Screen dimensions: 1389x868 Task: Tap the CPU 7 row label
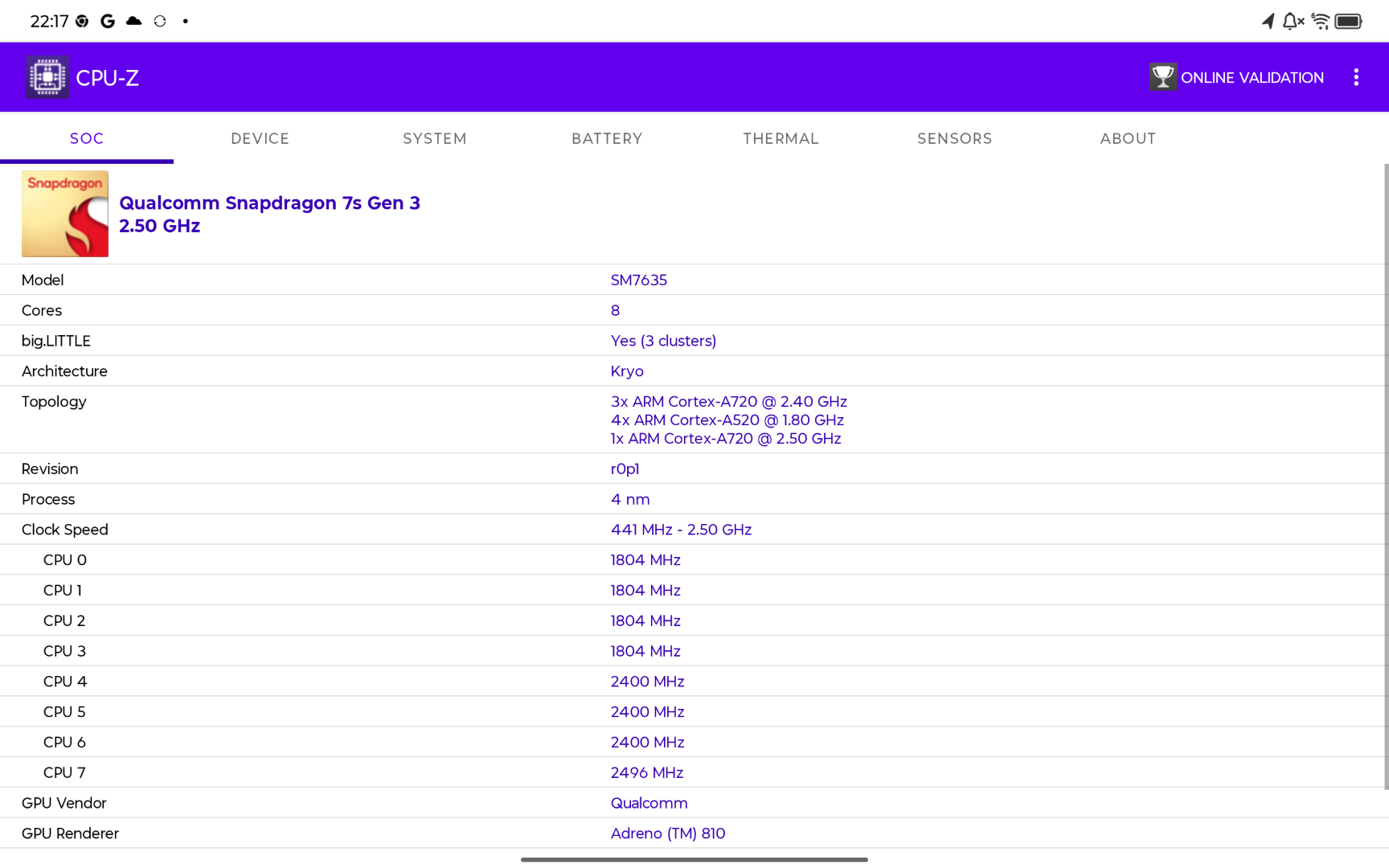point(64,773)
